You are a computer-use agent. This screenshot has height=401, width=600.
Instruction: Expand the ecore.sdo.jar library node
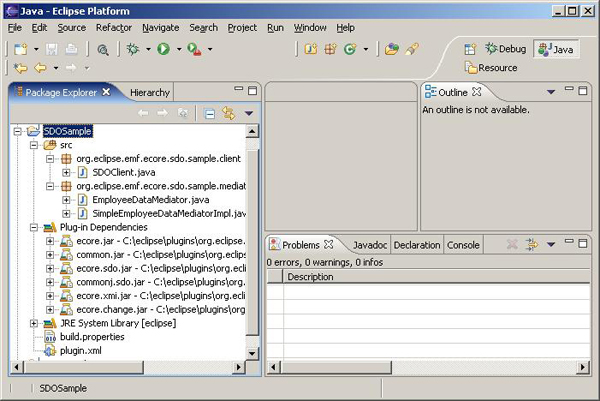tap(50, 269)
